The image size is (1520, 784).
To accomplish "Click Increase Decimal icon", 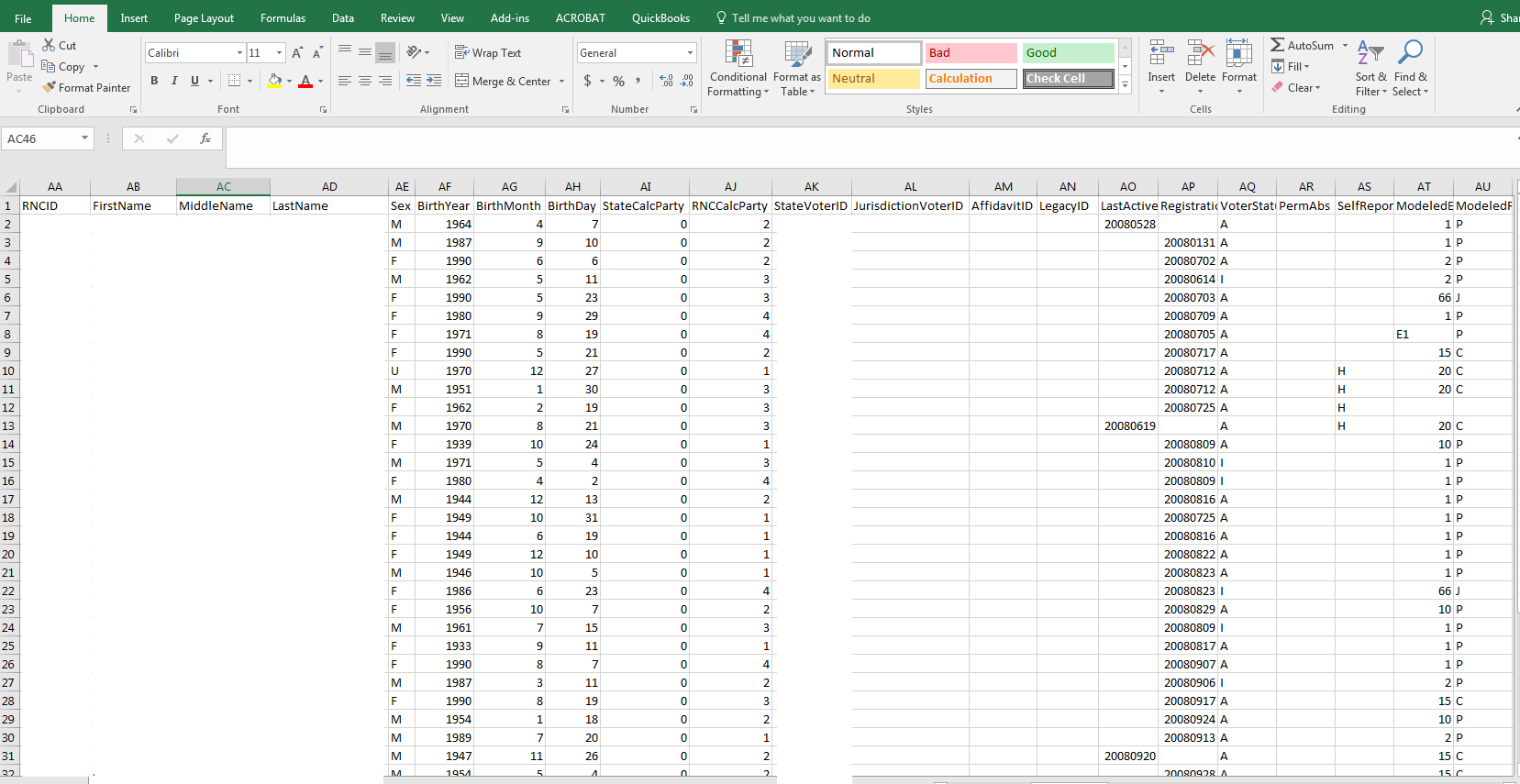I will pyautogui.click(x=666, y=81).
